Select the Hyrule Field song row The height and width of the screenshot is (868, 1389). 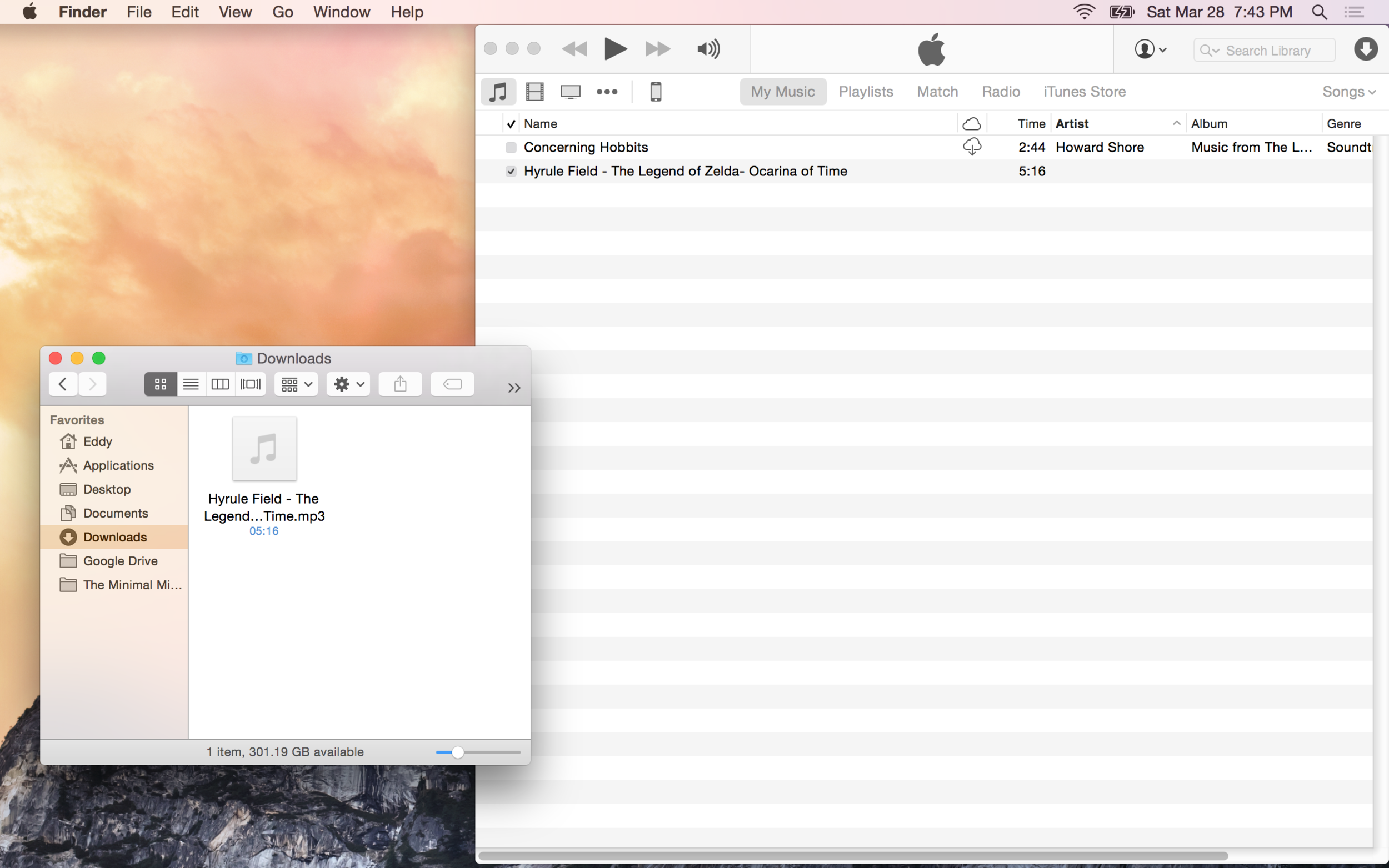[x=924, y=171]
